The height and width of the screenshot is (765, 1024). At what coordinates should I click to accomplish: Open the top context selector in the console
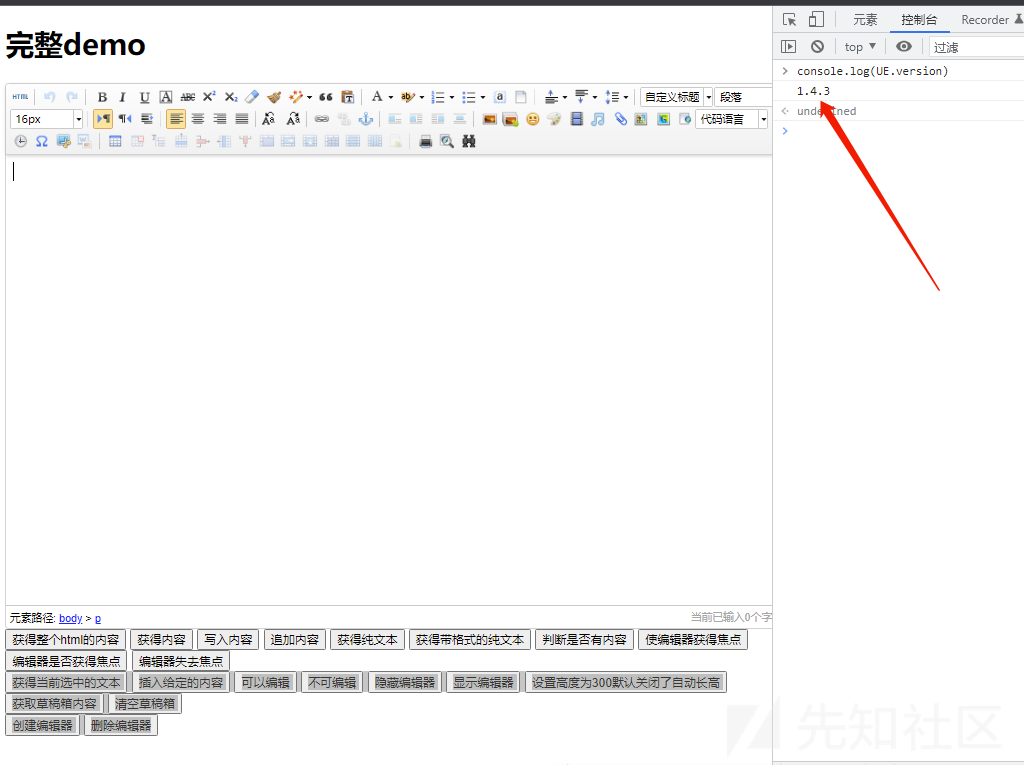[x=860, y=46]
